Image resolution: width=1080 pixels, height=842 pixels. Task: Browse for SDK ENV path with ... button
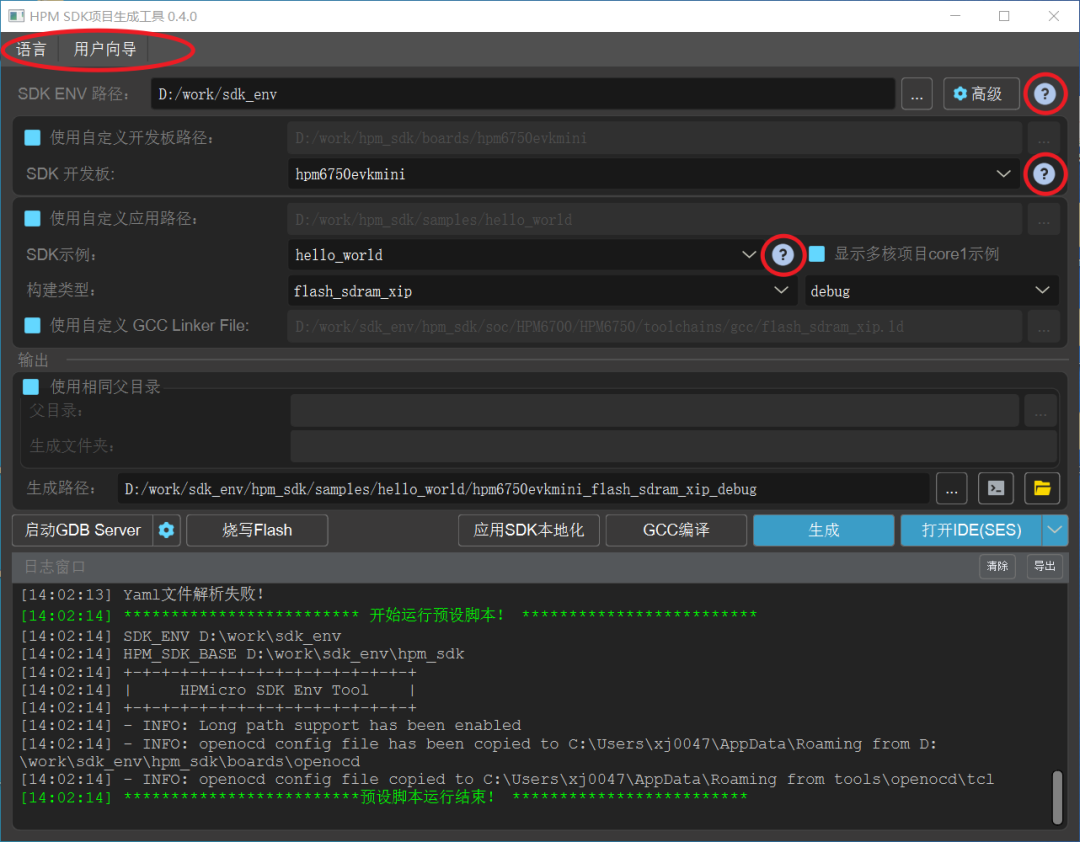917,94
